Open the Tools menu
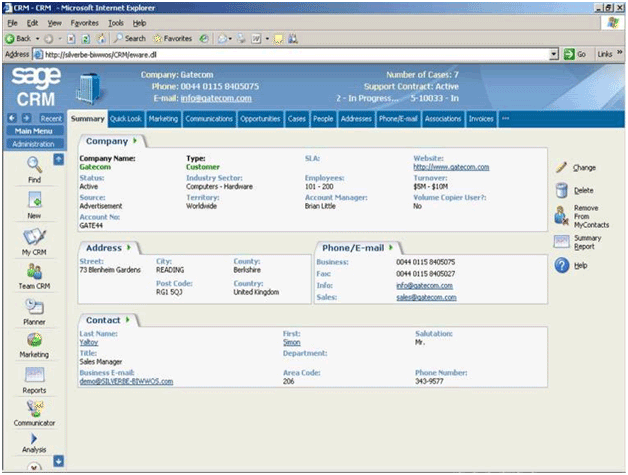628x475 pixels. (x=116, y=23)
